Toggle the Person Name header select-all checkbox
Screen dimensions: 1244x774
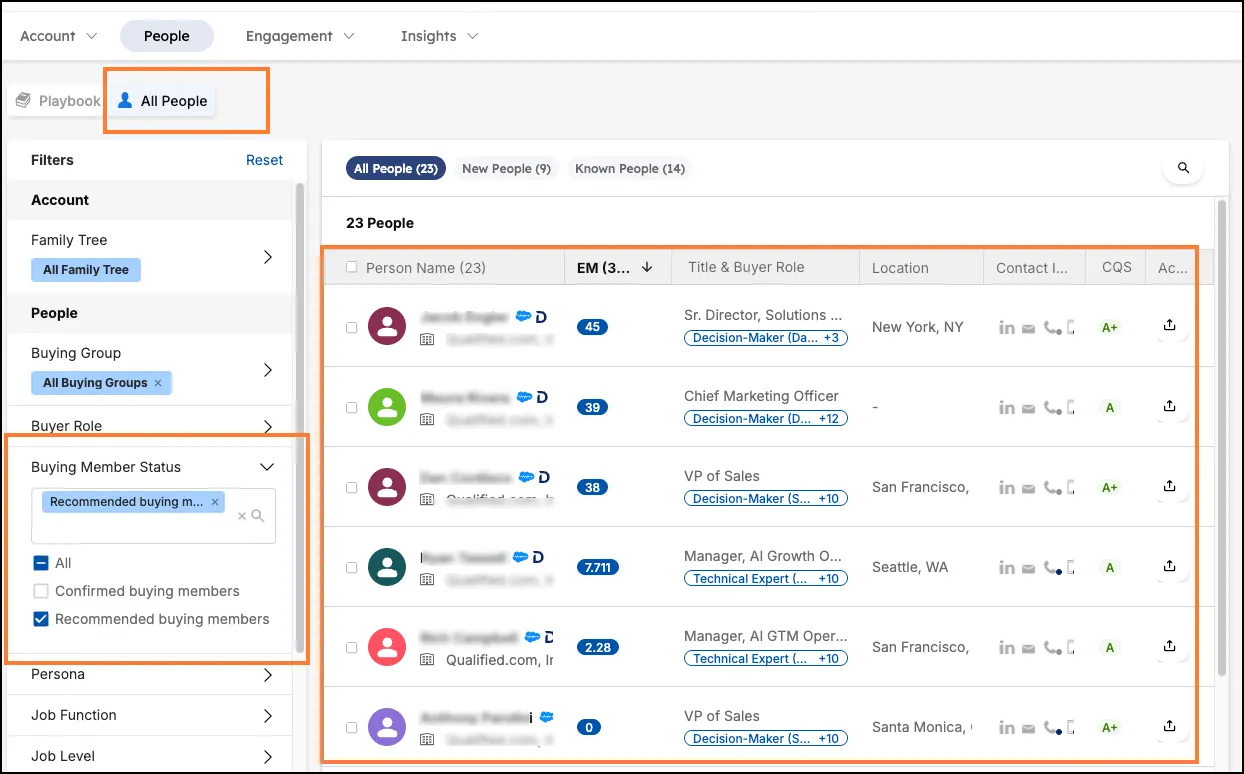click(x=353, y=267)
